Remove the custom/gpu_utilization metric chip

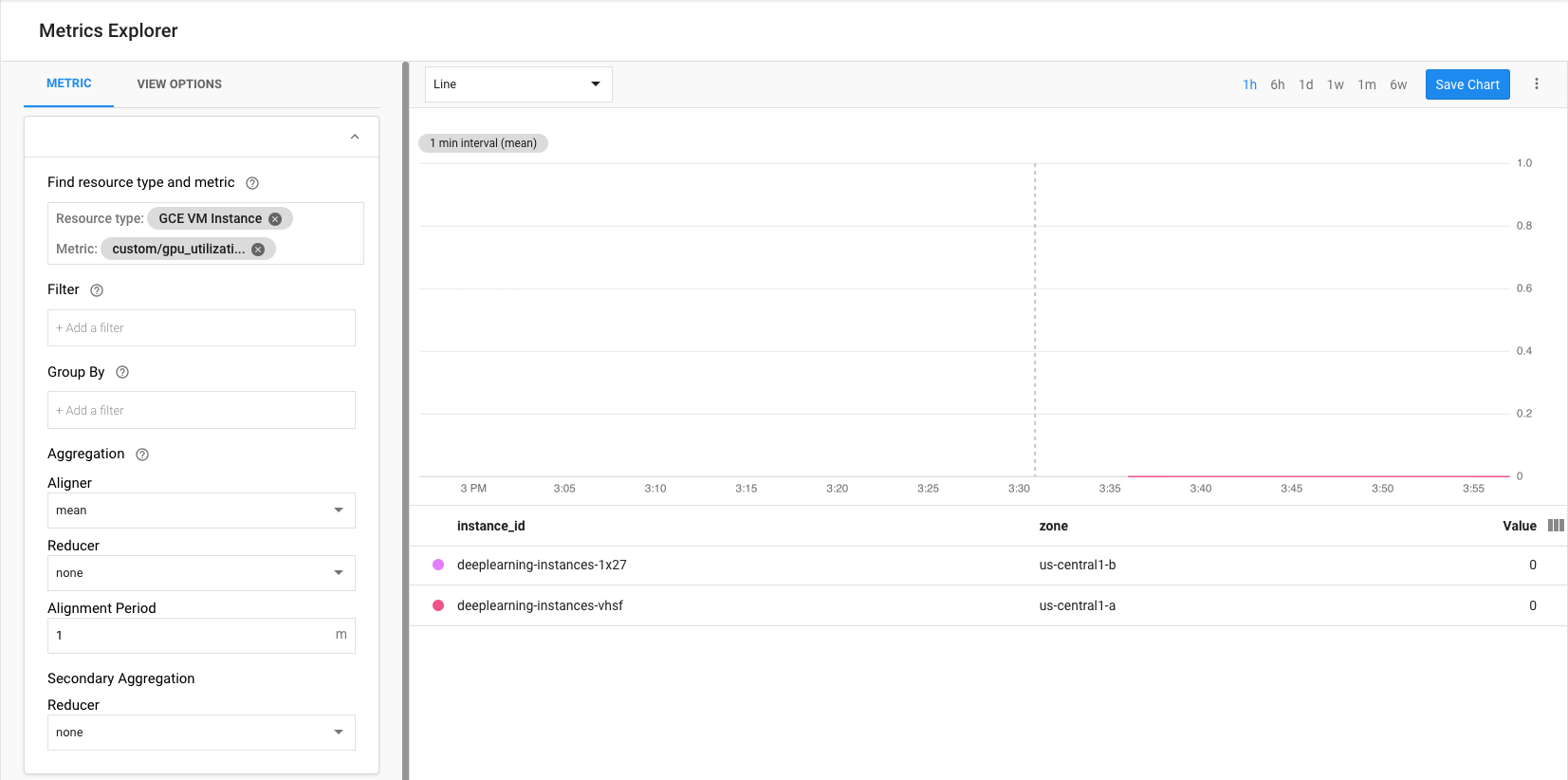point(258,250)
